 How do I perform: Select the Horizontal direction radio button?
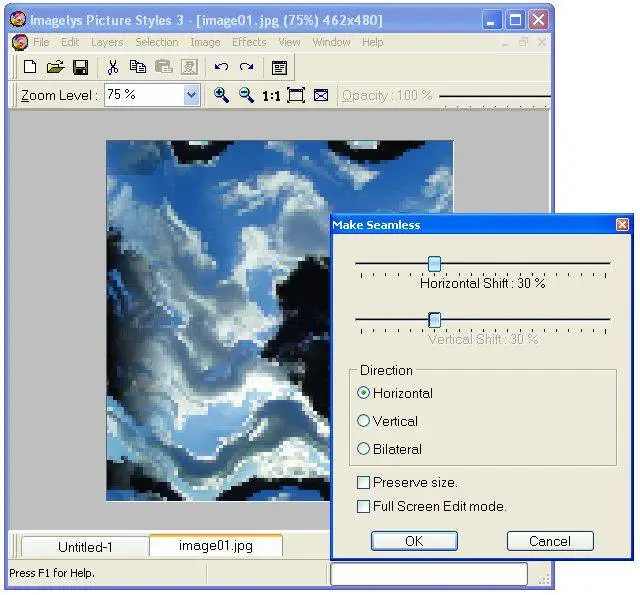click(363, 393)
